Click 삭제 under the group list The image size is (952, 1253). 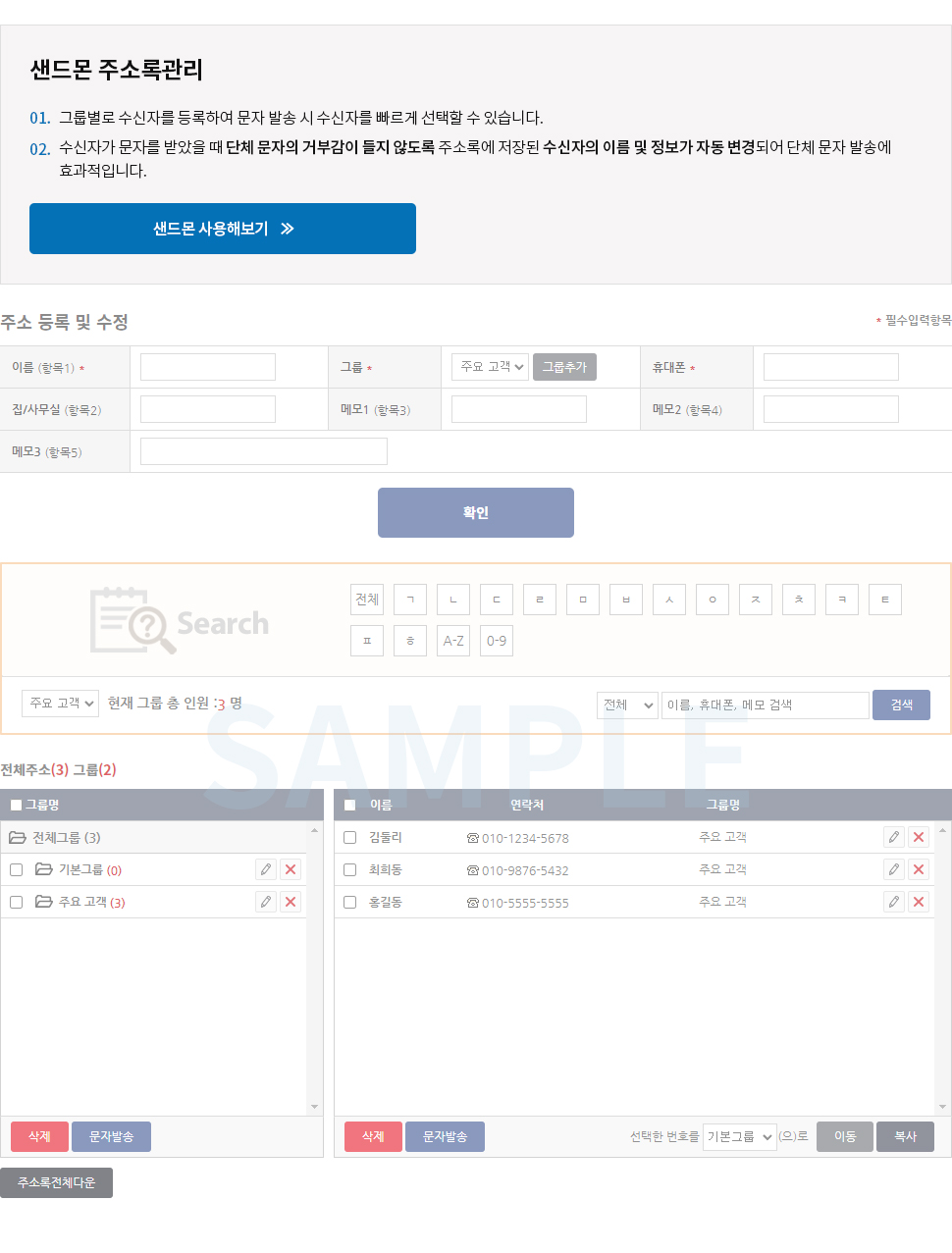39,1136
